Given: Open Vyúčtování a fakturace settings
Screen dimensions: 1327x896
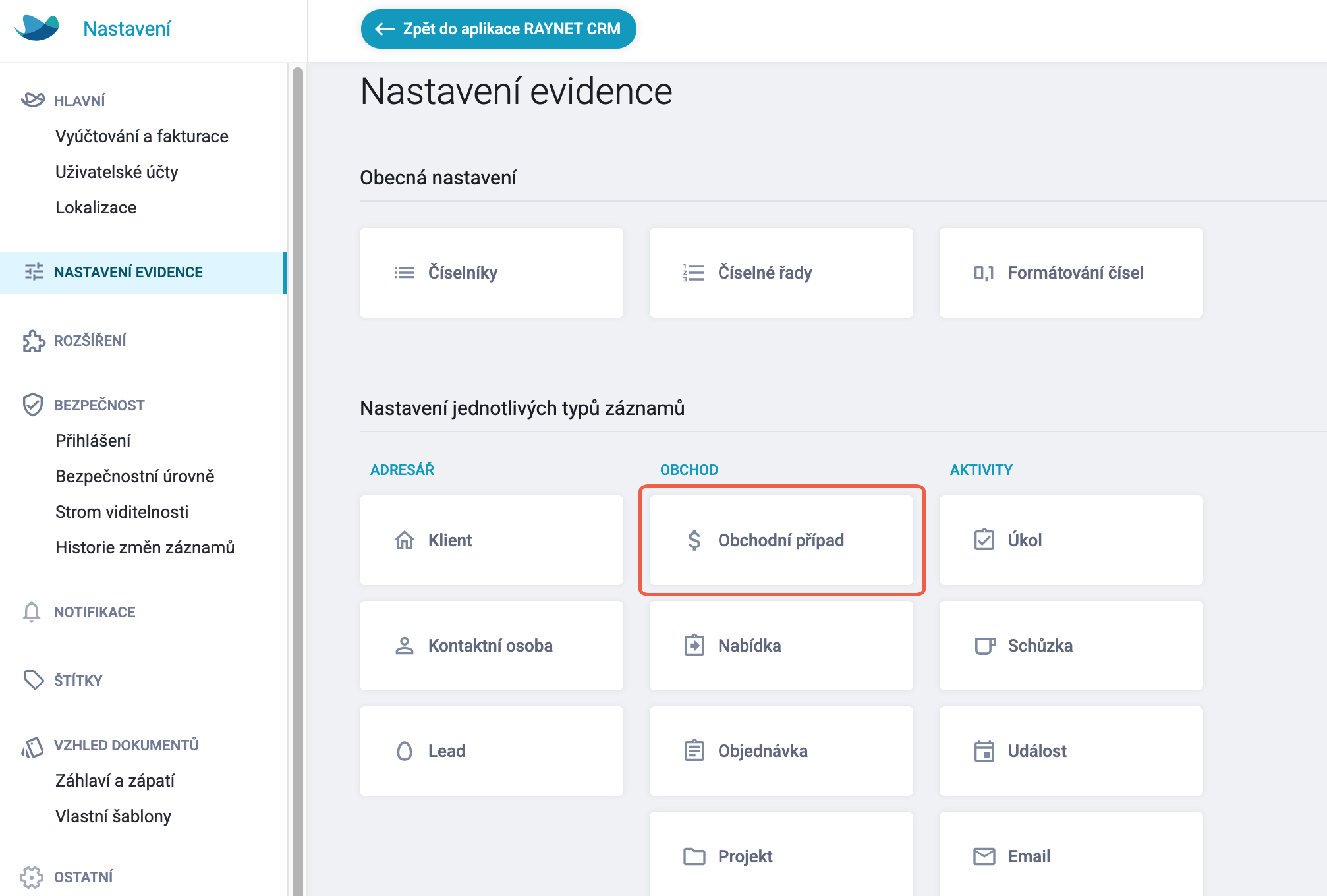Looking at the screenshot, I should [x=142, y=136].
